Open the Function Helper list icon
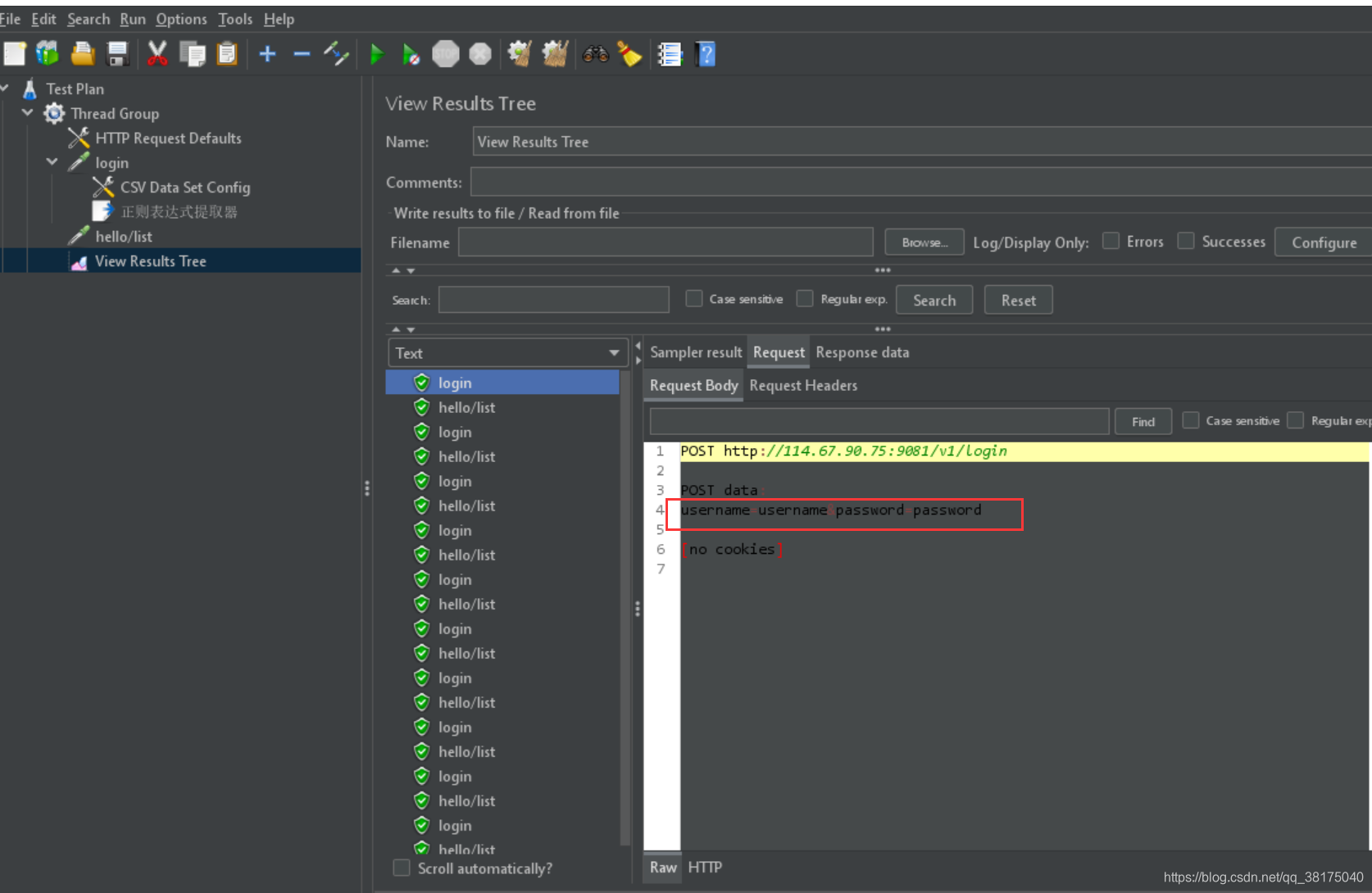The image size is (1372, 893). [670, 54]
